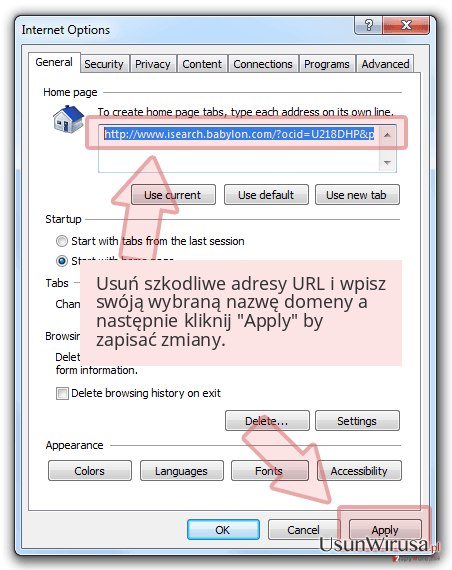Open the Programs tab
452x570 pixels.
click(327, 64)
